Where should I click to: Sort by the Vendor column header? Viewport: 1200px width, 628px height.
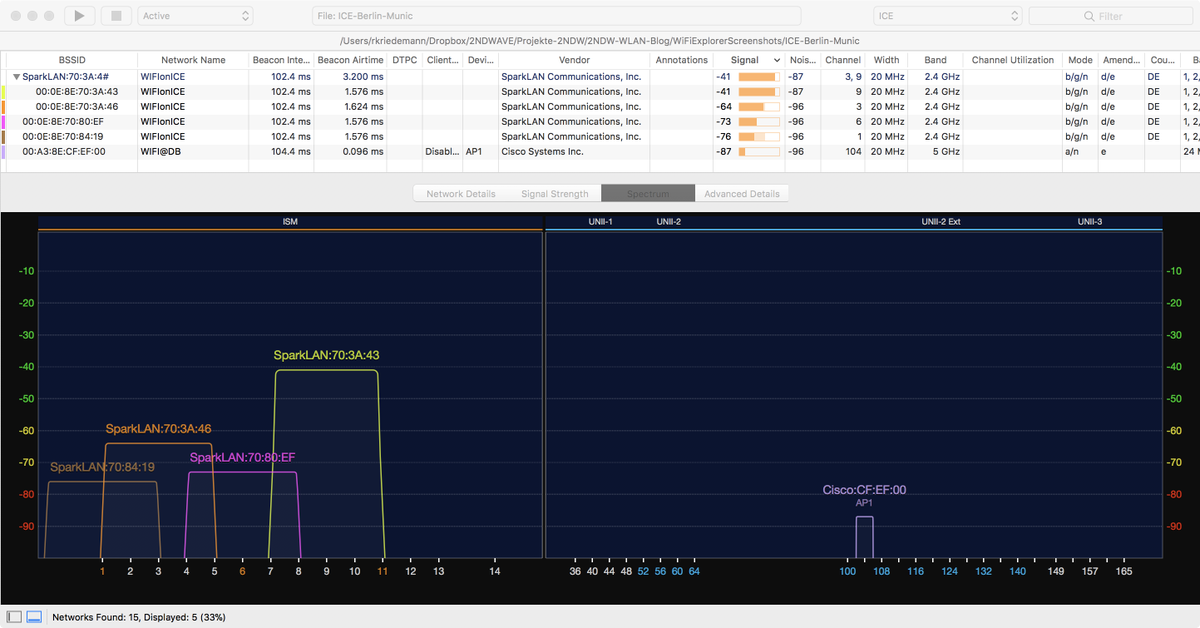point(574,60)
